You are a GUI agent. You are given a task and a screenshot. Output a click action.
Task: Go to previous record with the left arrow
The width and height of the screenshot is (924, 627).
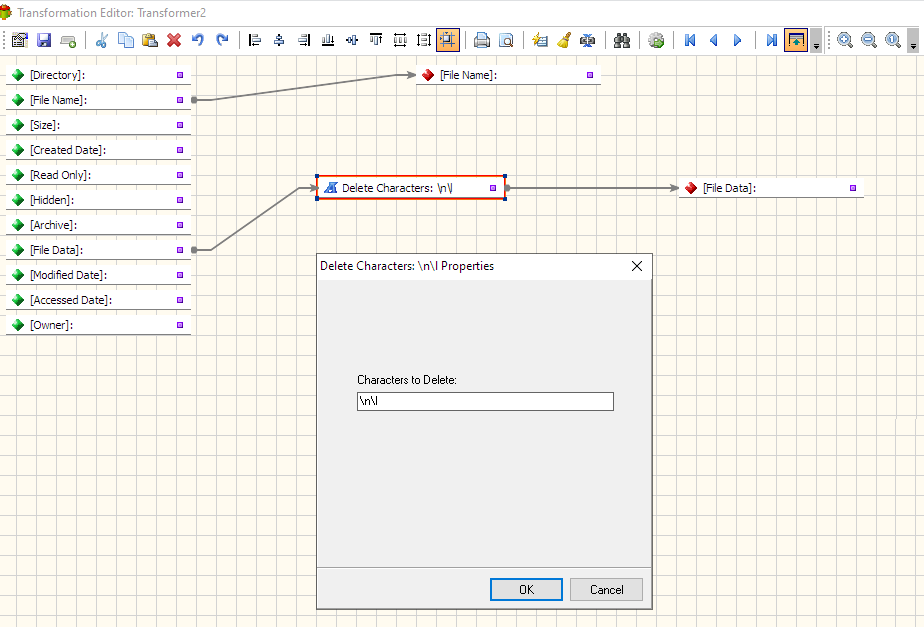(714, 40)
